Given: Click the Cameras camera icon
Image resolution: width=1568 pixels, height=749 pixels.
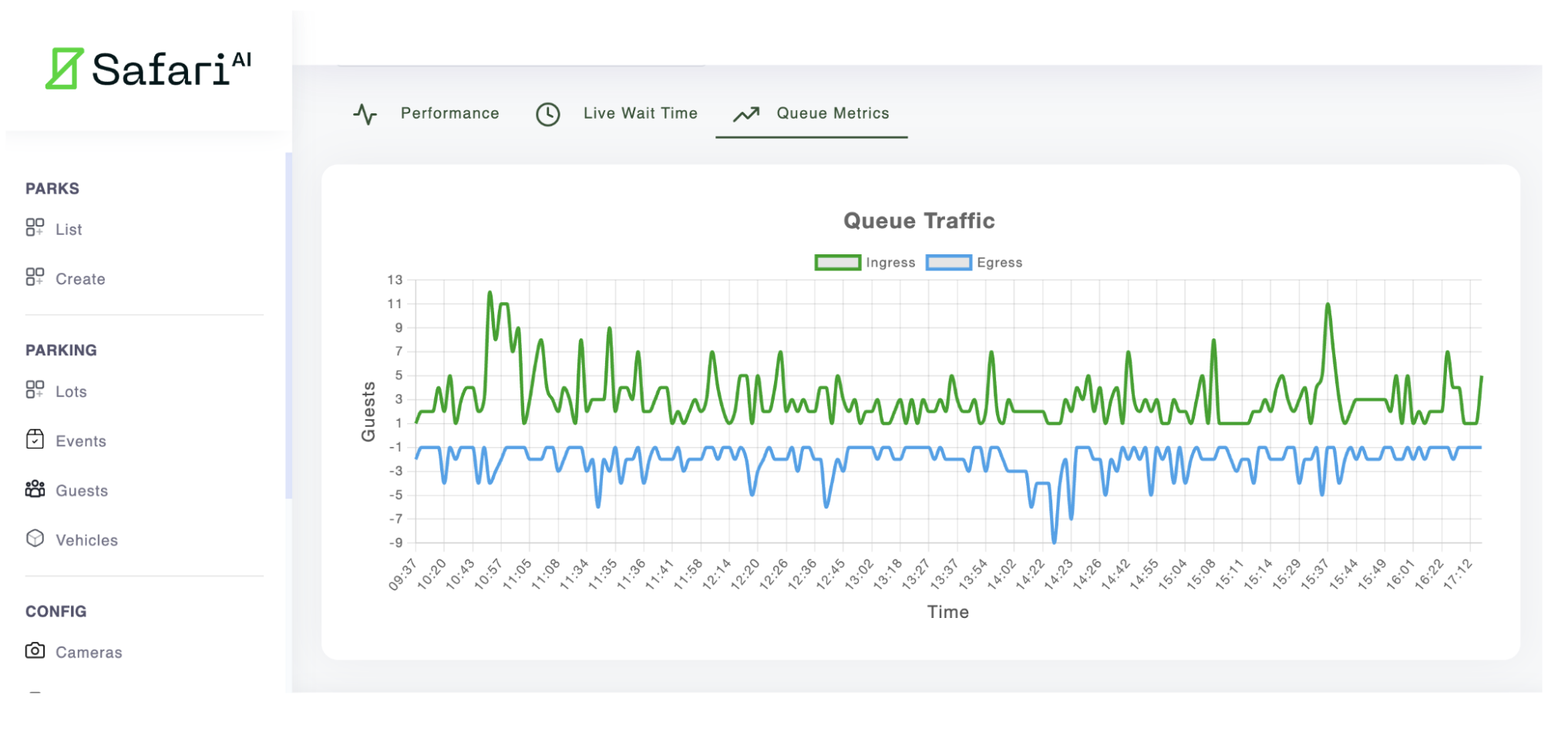Looking at the screenshot, I should [35, 651].
